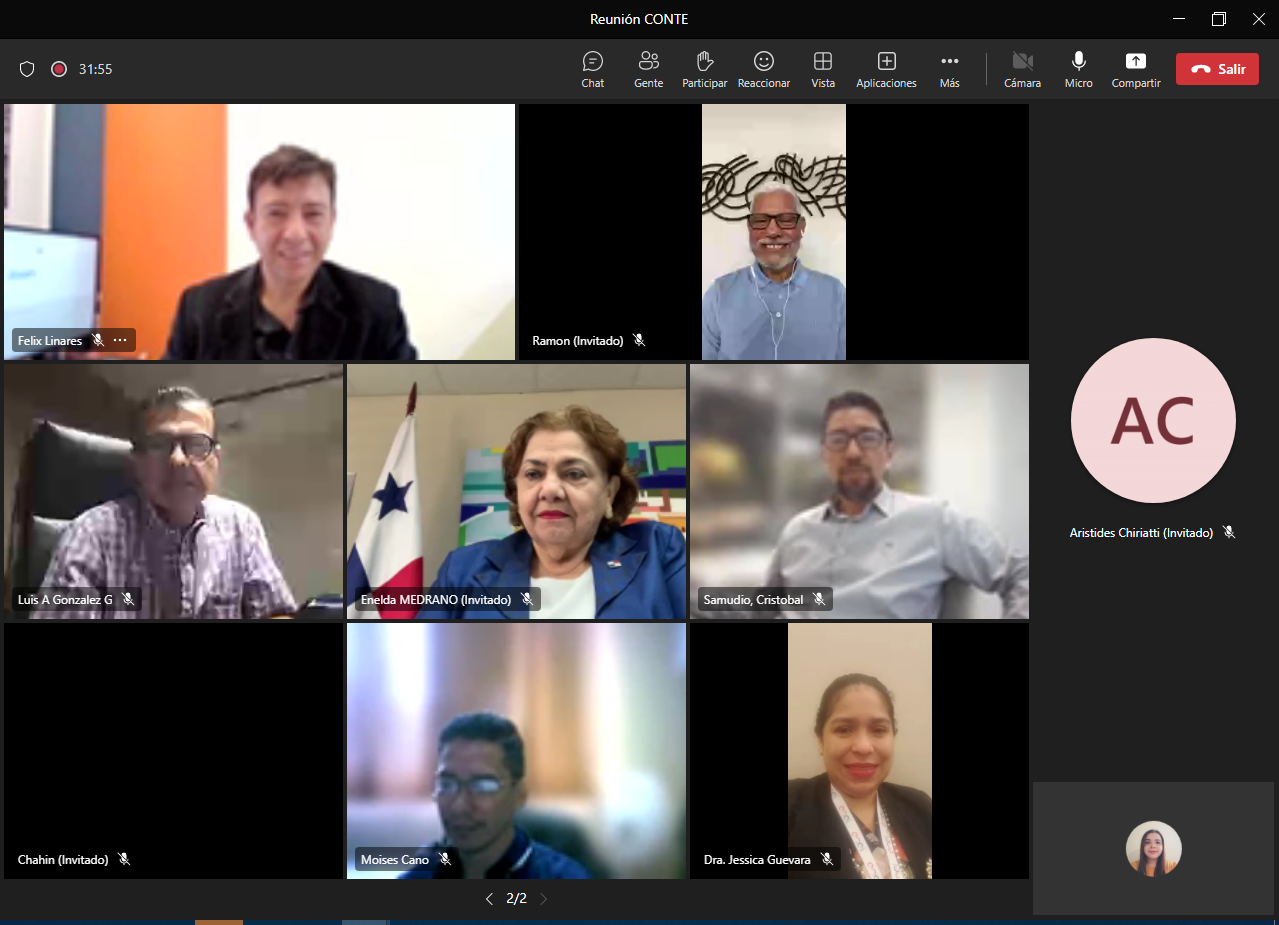Click muted mic icon for Aristides Chiriatti

point(1229,533)
